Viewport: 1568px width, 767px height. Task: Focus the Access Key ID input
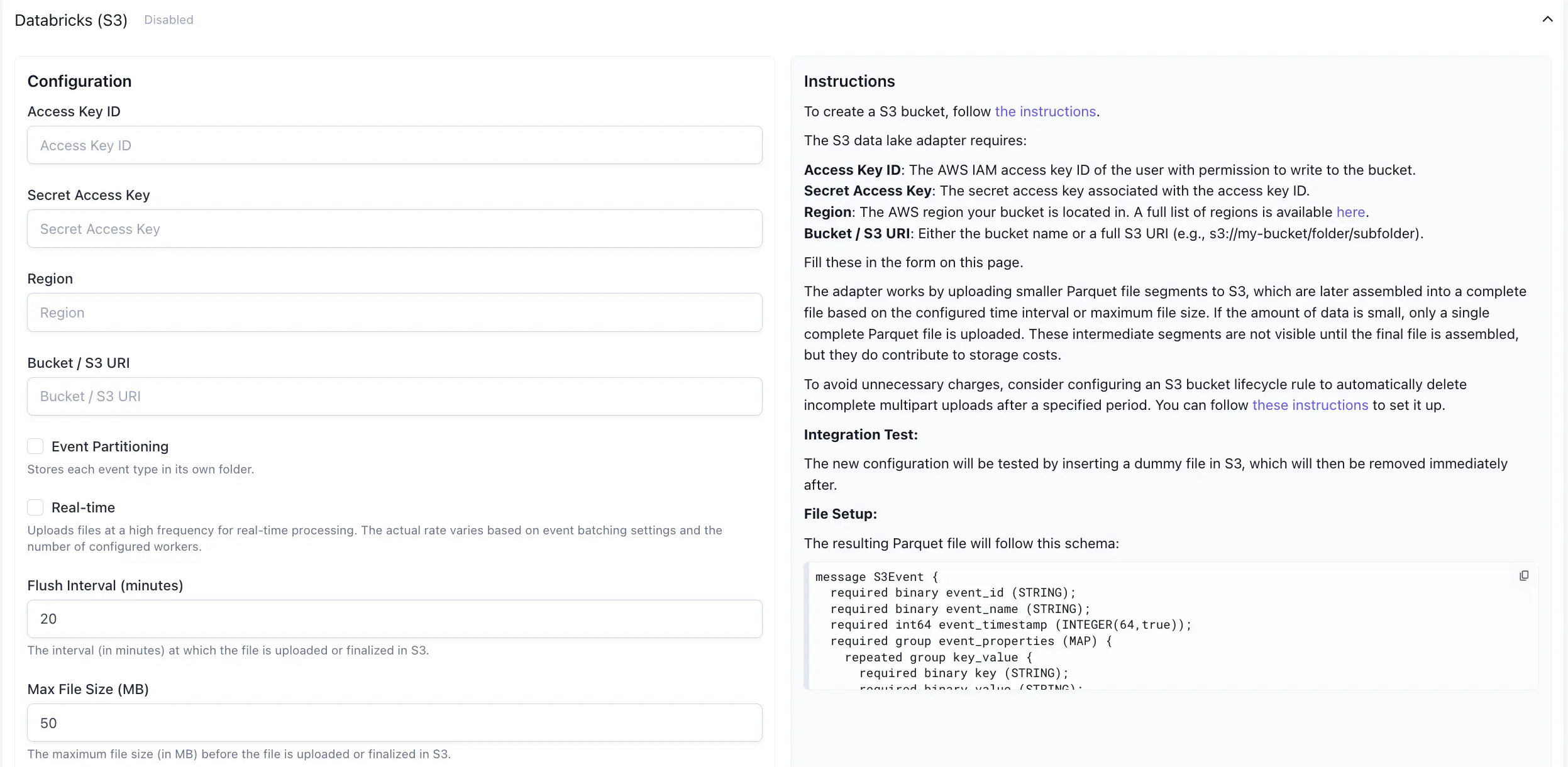394,145
